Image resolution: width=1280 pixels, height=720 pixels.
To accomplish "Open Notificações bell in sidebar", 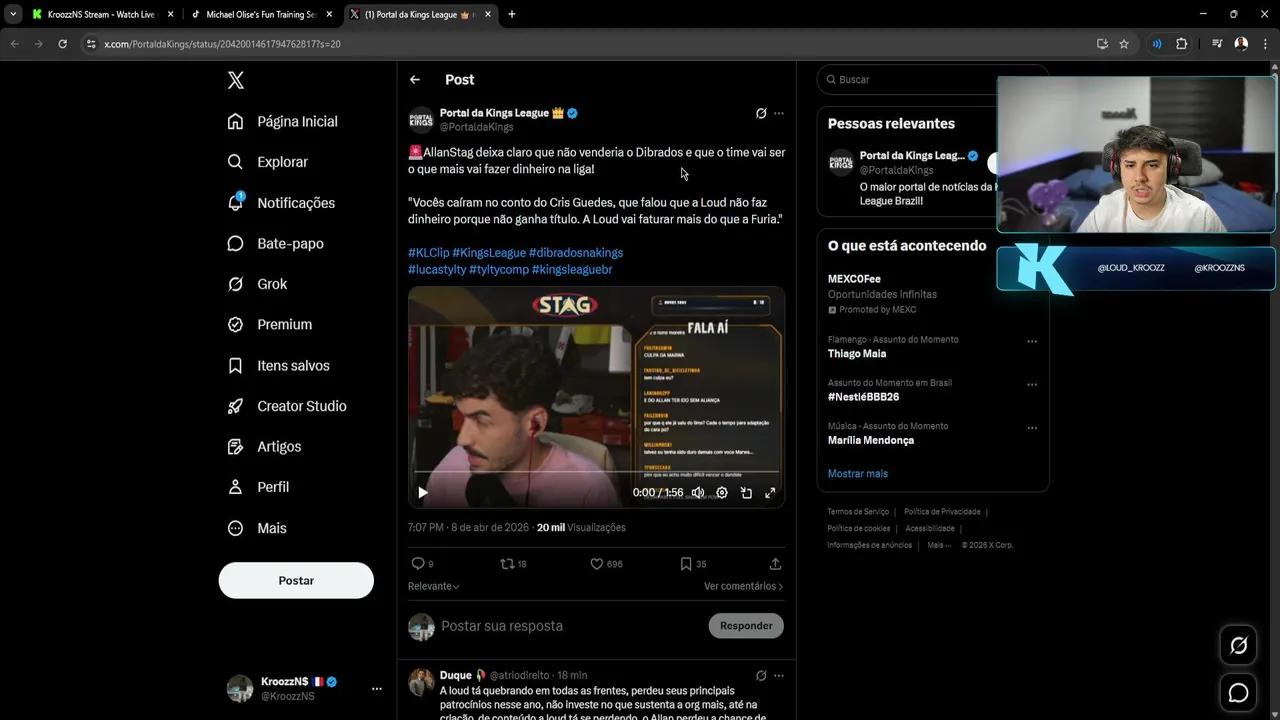I will tap(281, 202).
